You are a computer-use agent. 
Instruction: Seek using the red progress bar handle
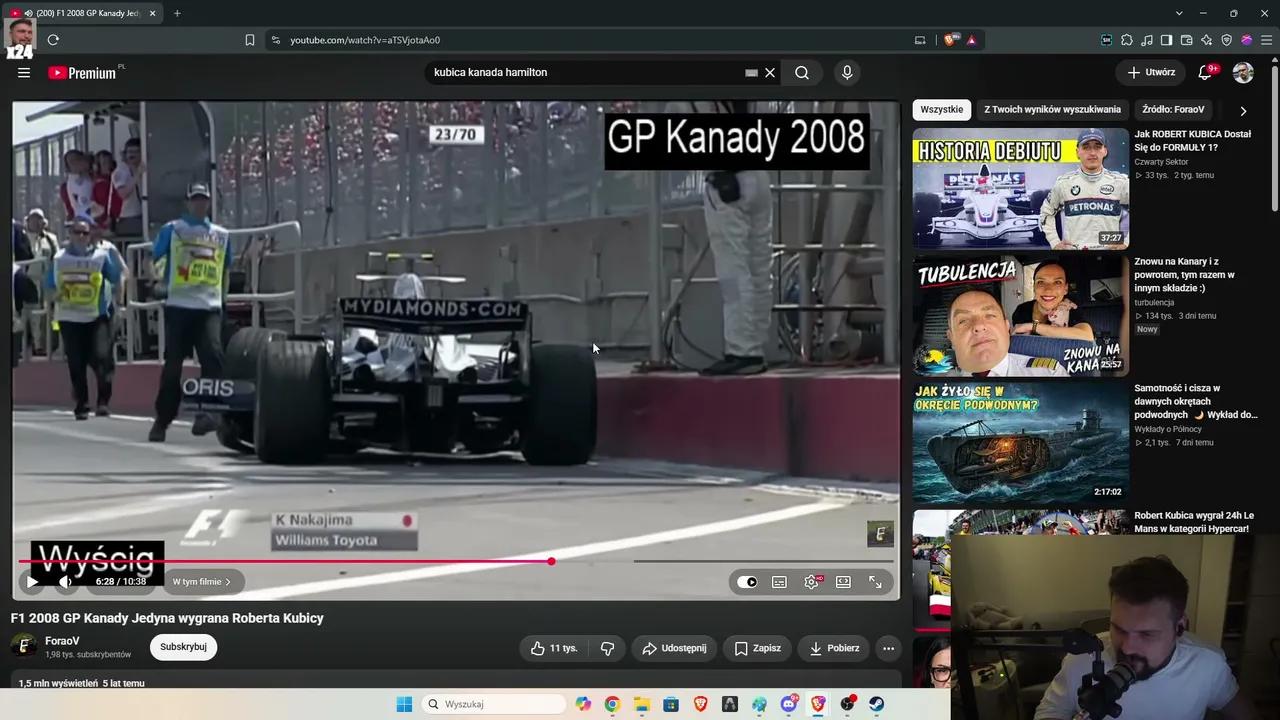coord(551,561)
